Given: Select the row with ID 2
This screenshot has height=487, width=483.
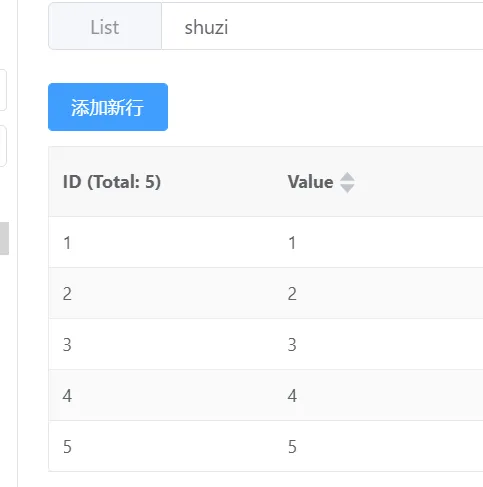Looking at the screenshot, I should click(x=266, y=293).
